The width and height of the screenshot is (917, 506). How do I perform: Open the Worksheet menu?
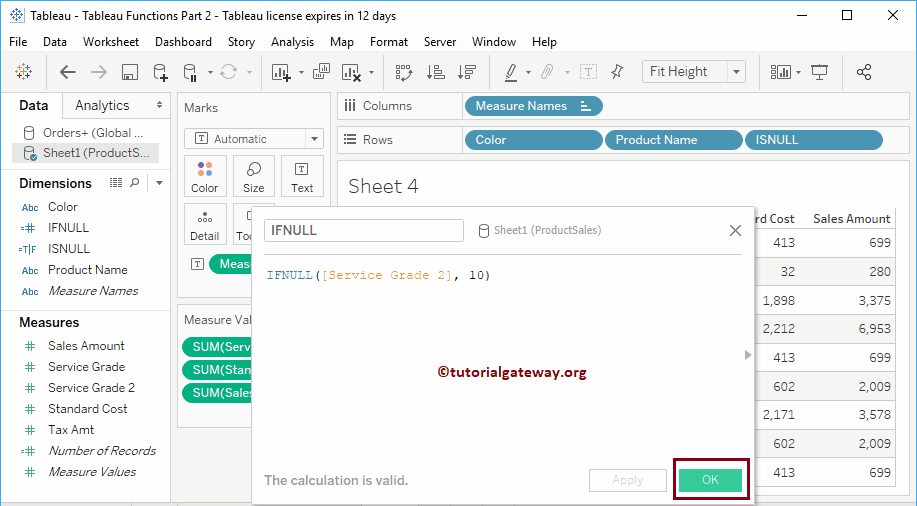pos(111,42)
